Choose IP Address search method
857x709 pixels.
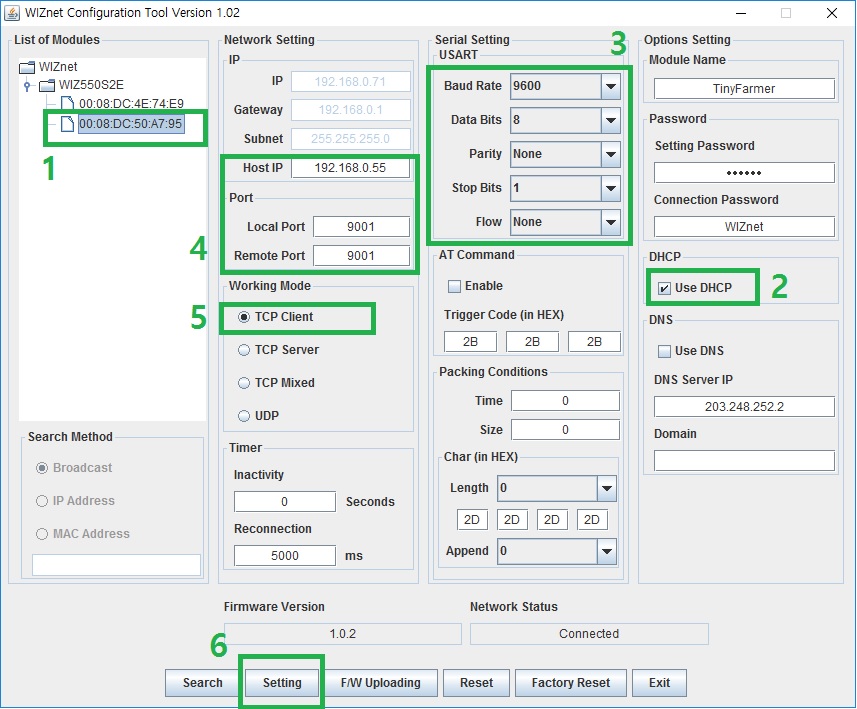(42, 501)
